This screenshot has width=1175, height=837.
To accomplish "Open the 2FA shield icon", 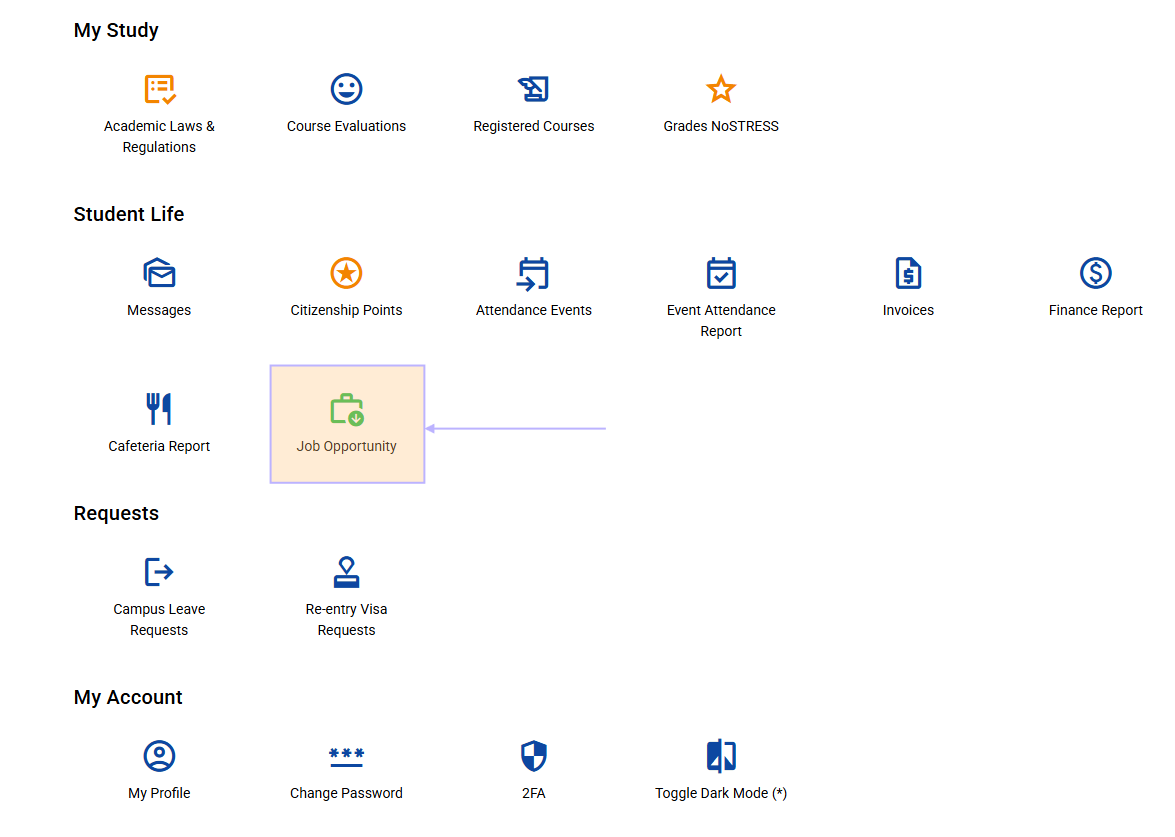I will 533,755.
